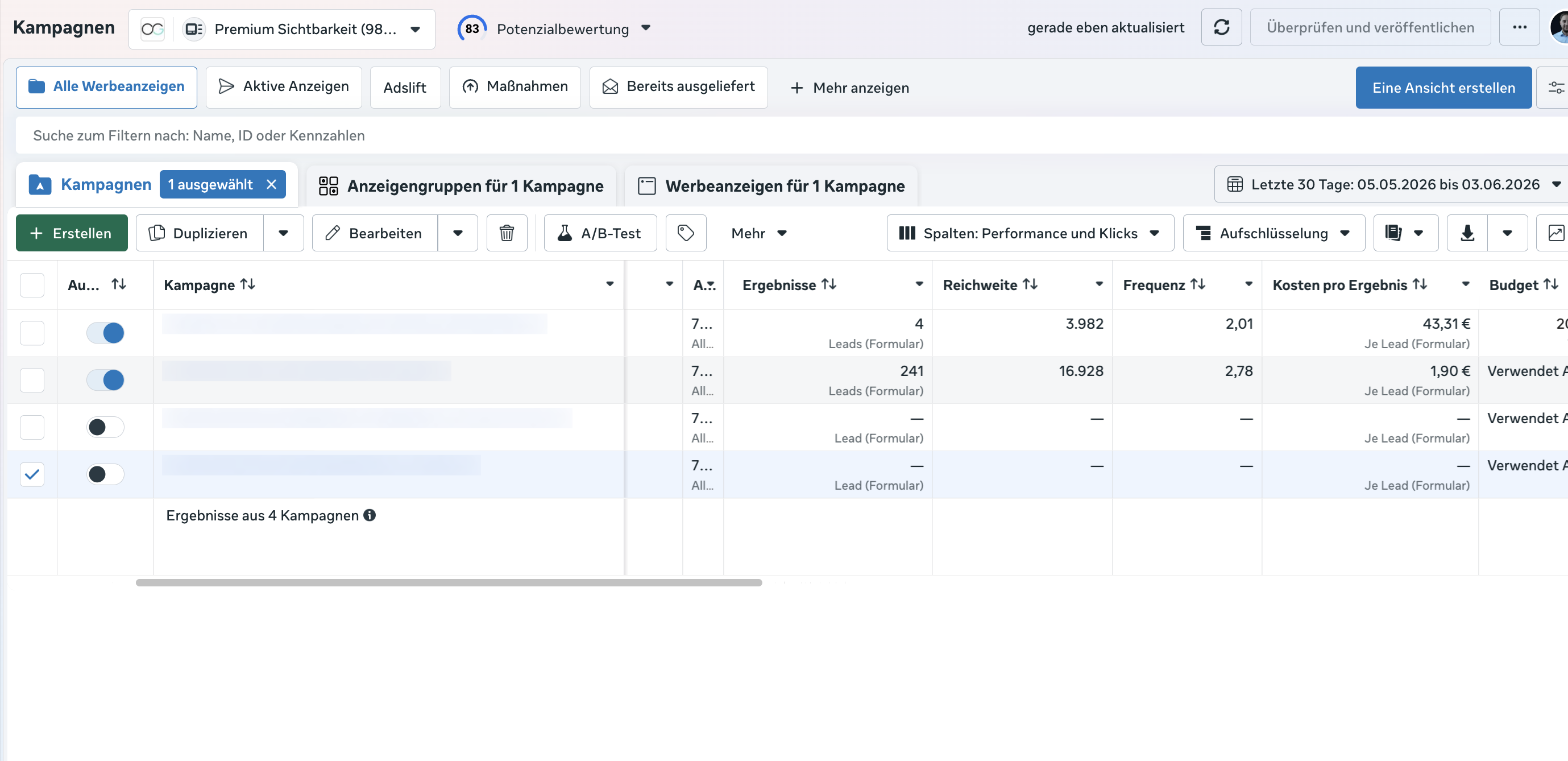Expand the Bearbeiten arrow dropdown
1568x761 pixels.
(458, 233)
